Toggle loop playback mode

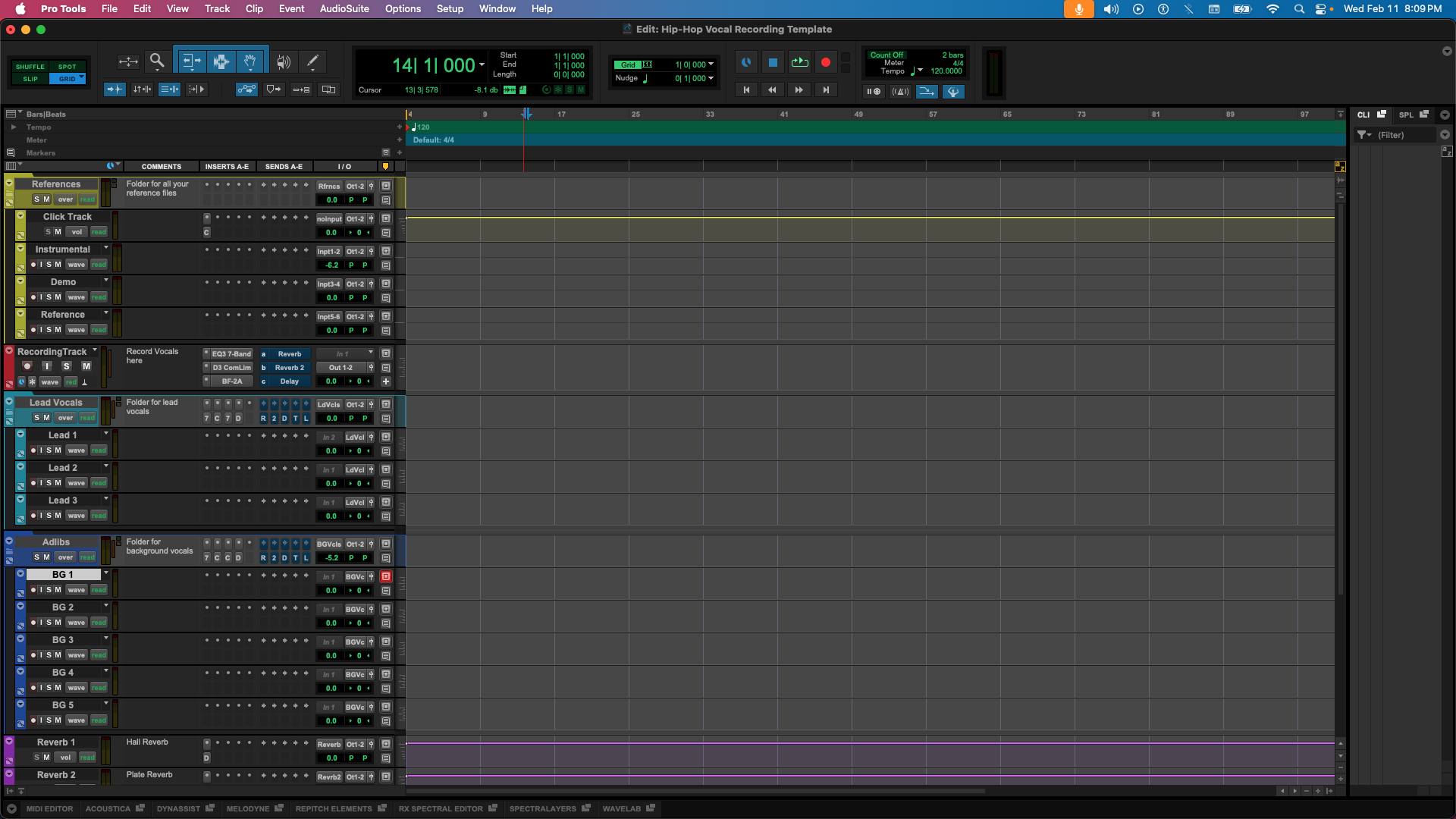(x=799, y=62)
